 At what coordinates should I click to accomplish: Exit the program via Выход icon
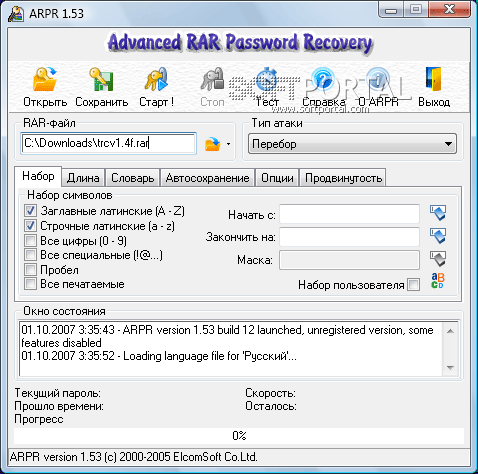coord(433,79)
